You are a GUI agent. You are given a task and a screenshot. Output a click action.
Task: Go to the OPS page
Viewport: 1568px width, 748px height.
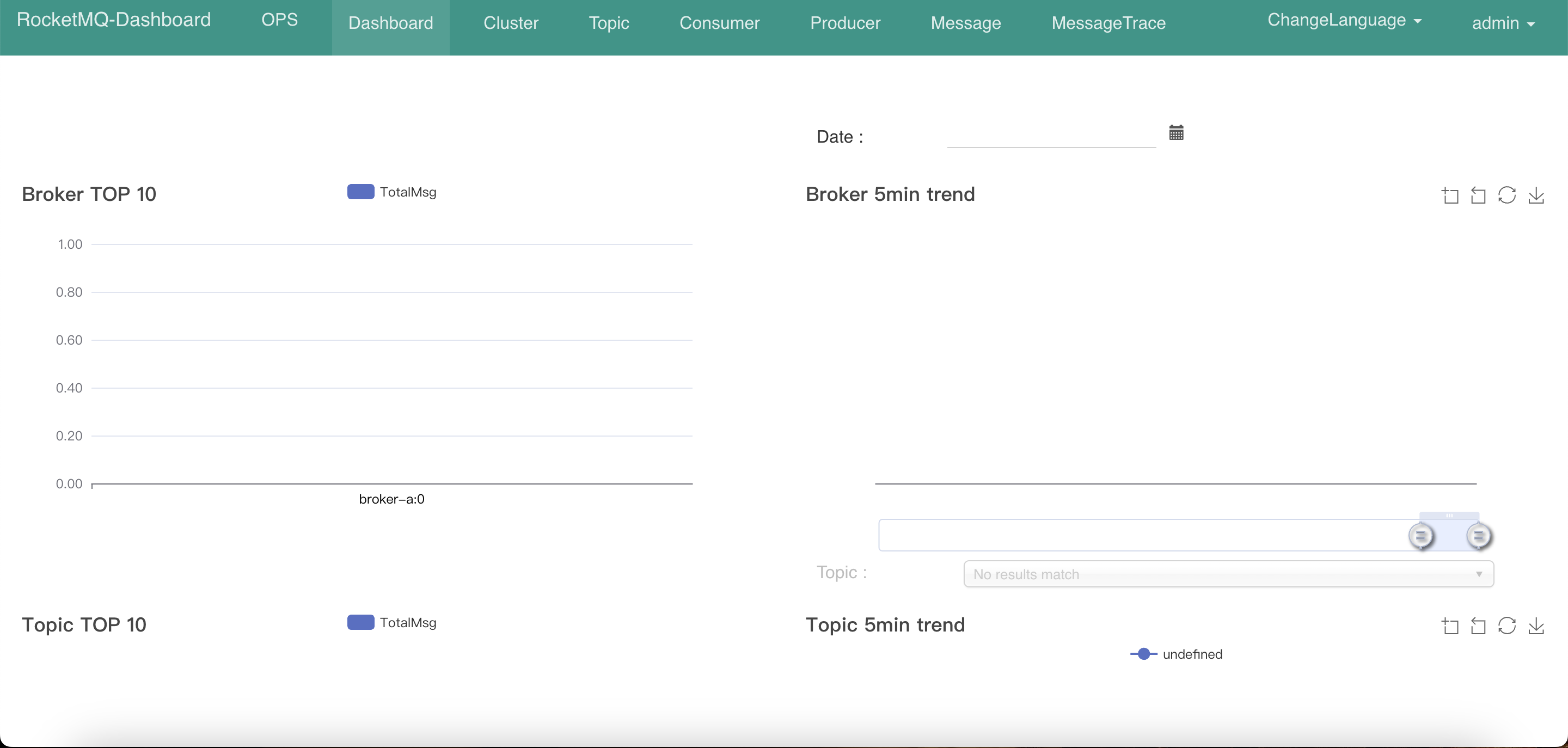[279, 20]
